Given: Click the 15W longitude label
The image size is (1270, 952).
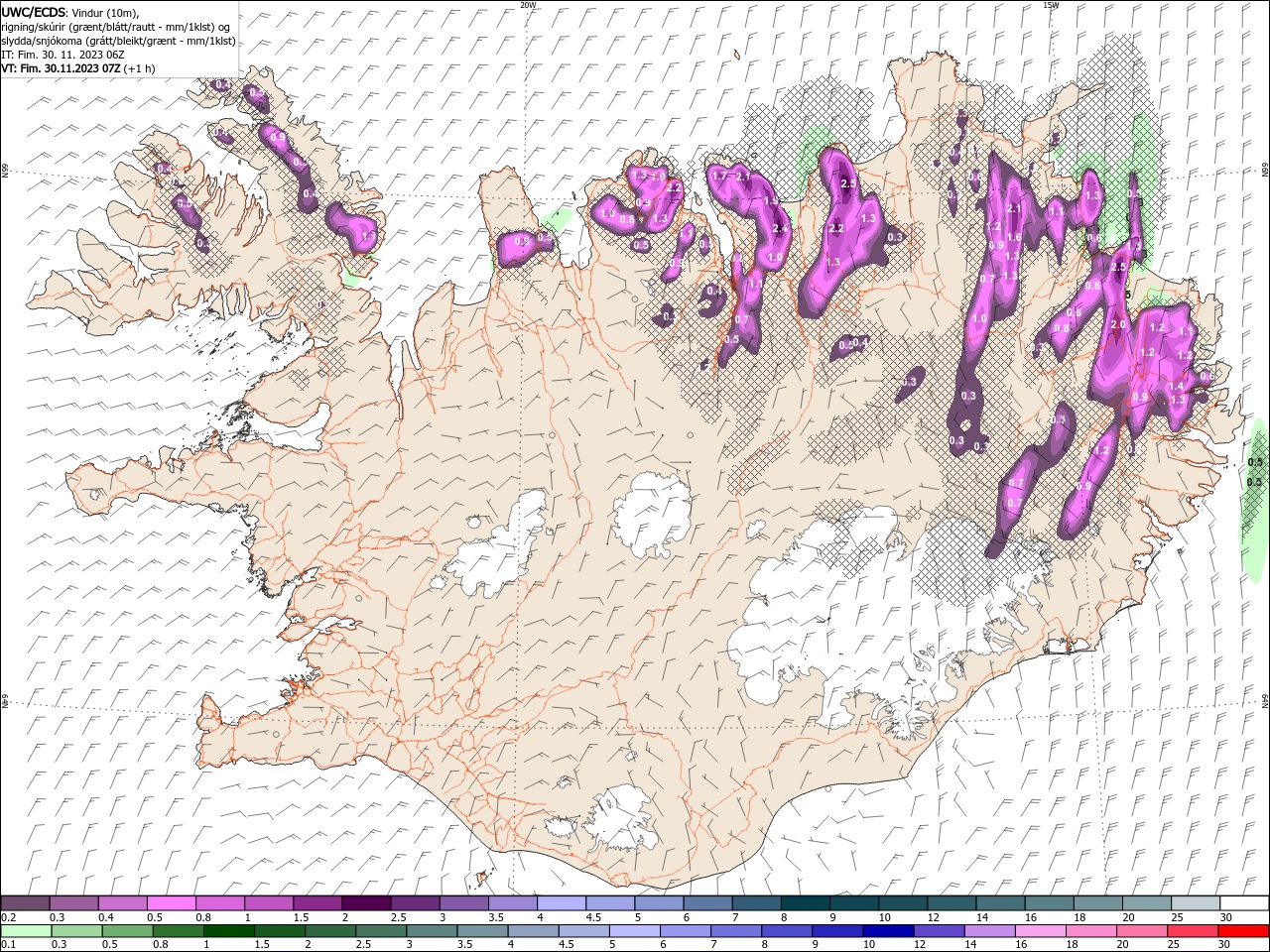Looking at the screenshot, I should [1051, 5].
